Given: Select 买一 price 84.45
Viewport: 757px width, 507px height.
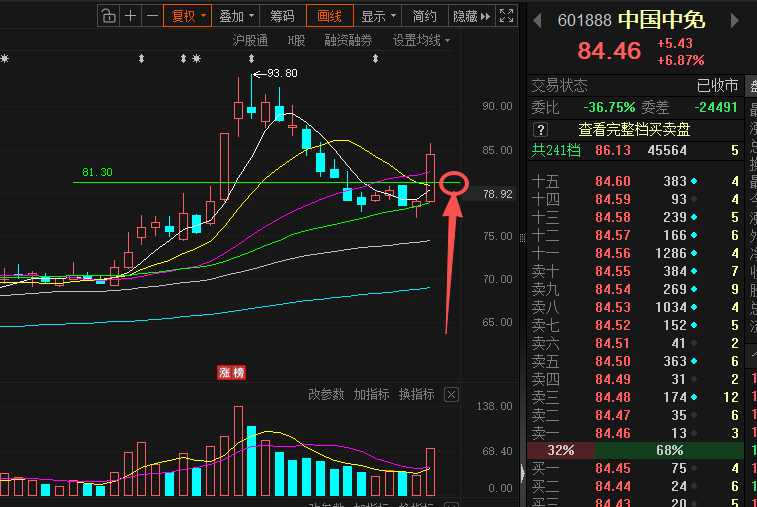Looking at the screenshot, I should point(613,468).
